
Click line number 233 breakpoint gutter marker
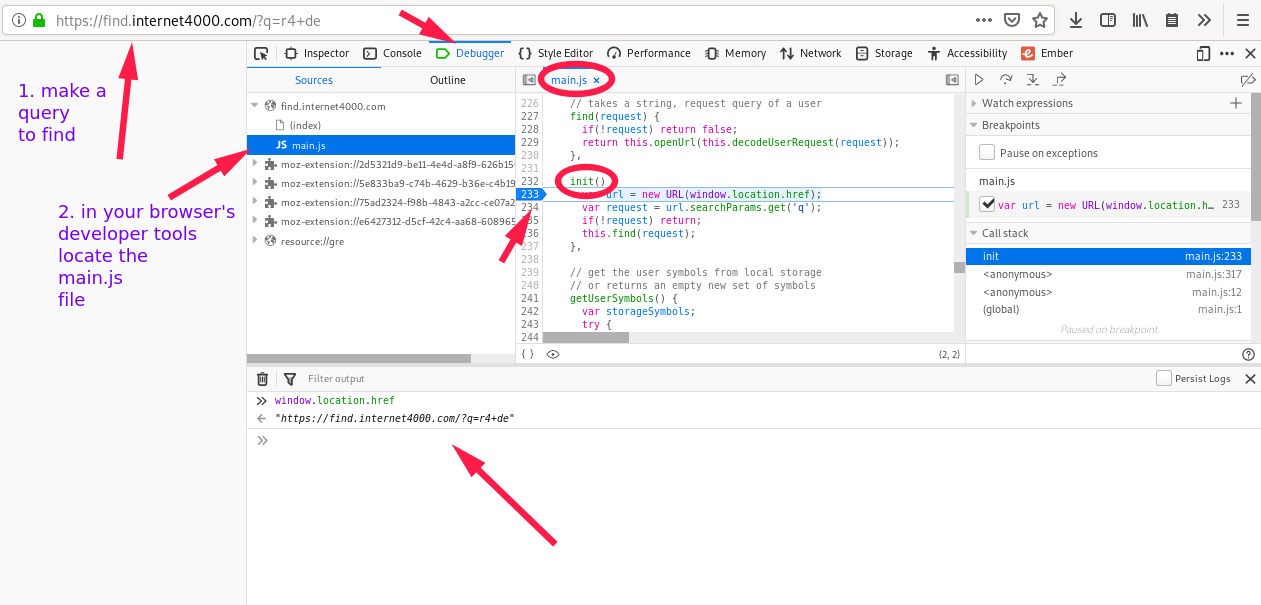pos(530,194)
